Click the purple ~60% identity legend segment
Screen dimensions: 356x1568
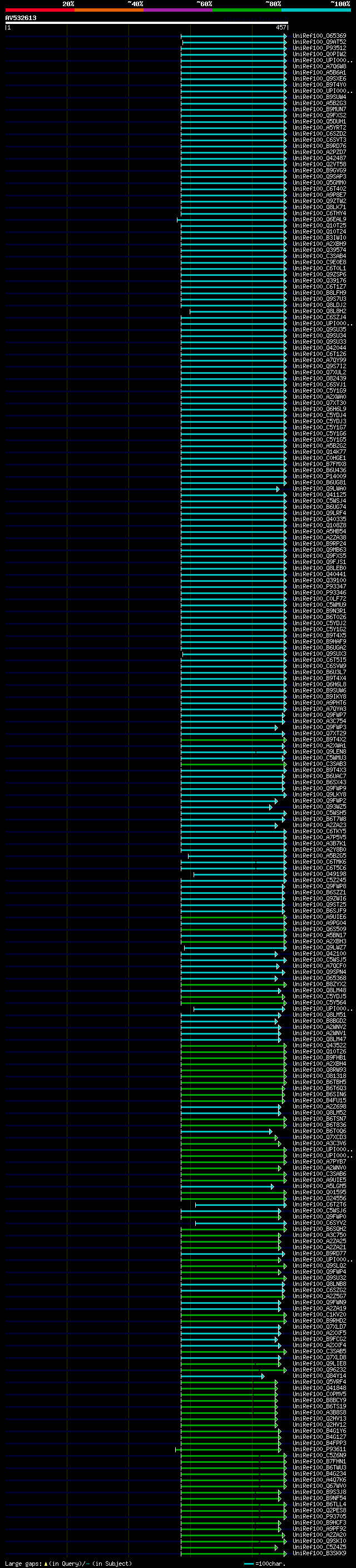[x=177, y=10]
